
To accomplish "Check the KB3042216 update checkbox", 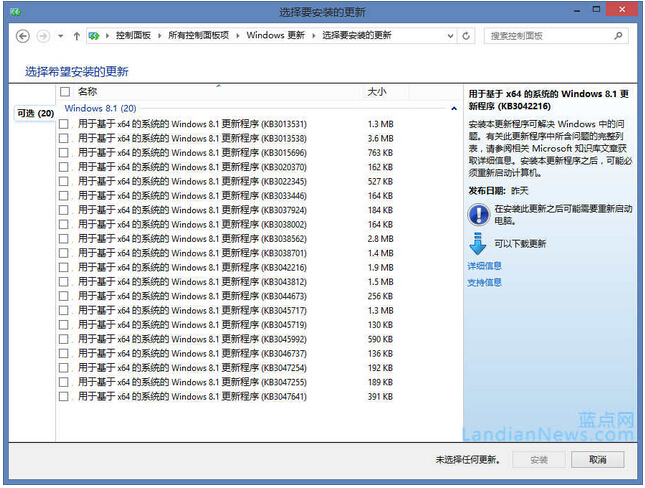I will (x=64, y=267).
